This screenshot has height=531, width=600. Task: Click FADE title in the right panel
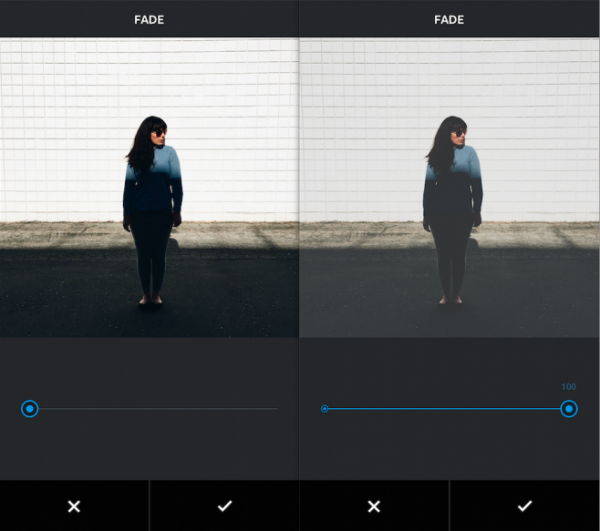tap(449, 19)
